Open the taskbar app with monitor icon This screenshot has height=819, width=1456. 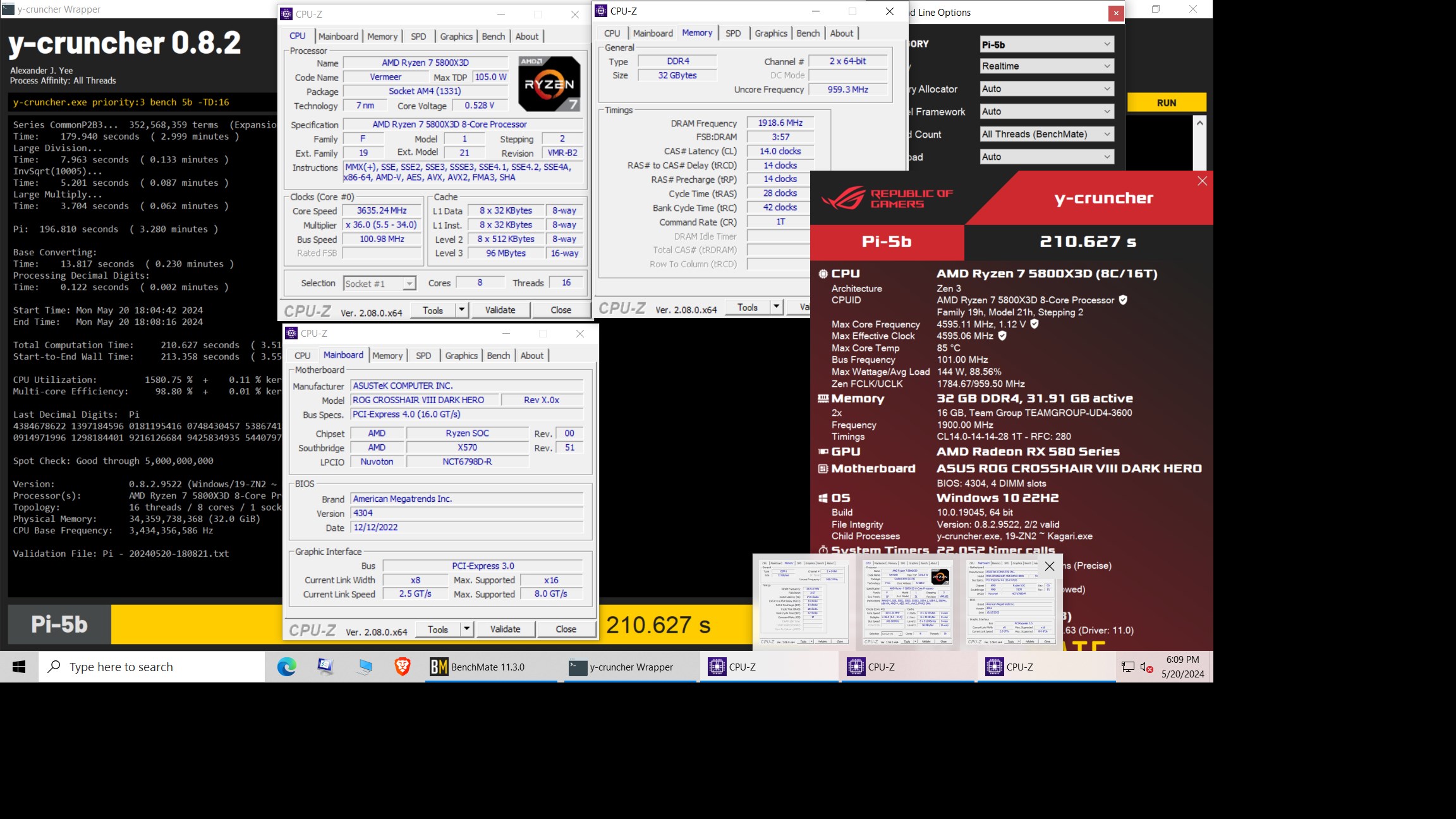325,667
